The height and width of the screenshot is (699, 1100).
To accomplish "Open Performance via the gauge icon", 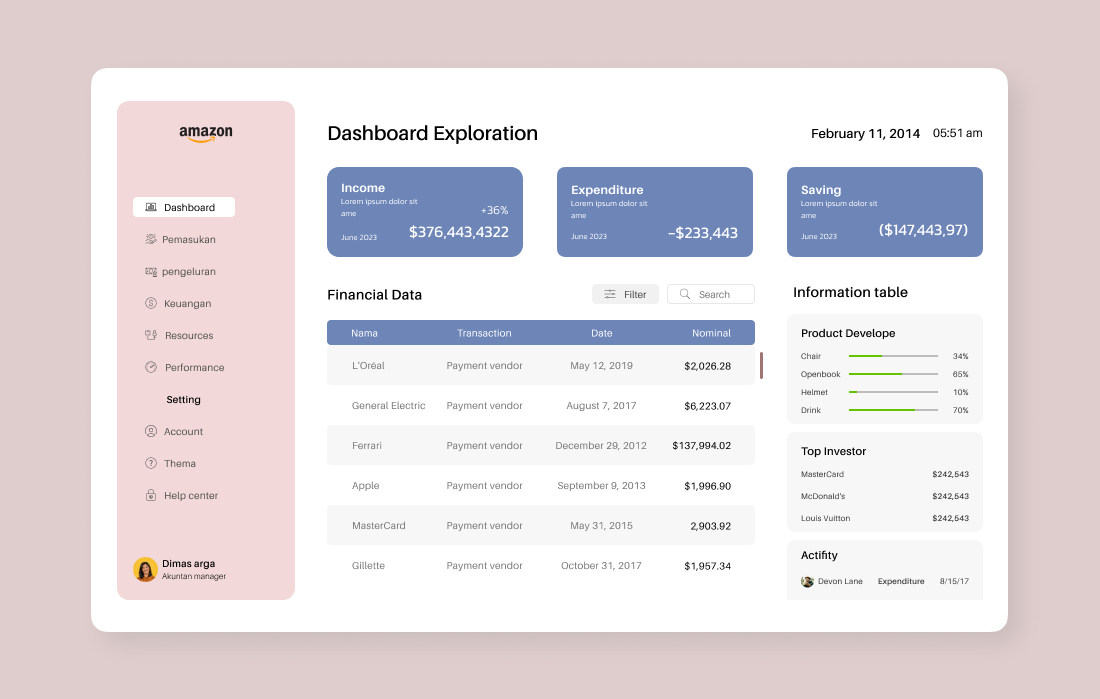I will (151, 367).
